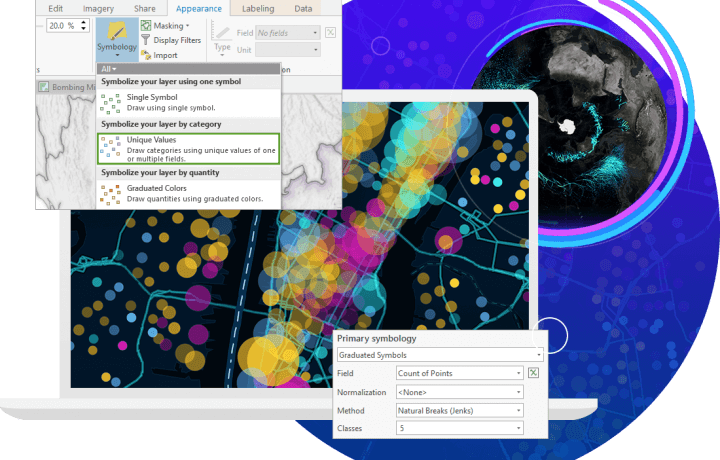Image resolution: width=720 pixels, height=460 pixels.
Task: Choose Unique Values symbology
Action: [188, 149]
